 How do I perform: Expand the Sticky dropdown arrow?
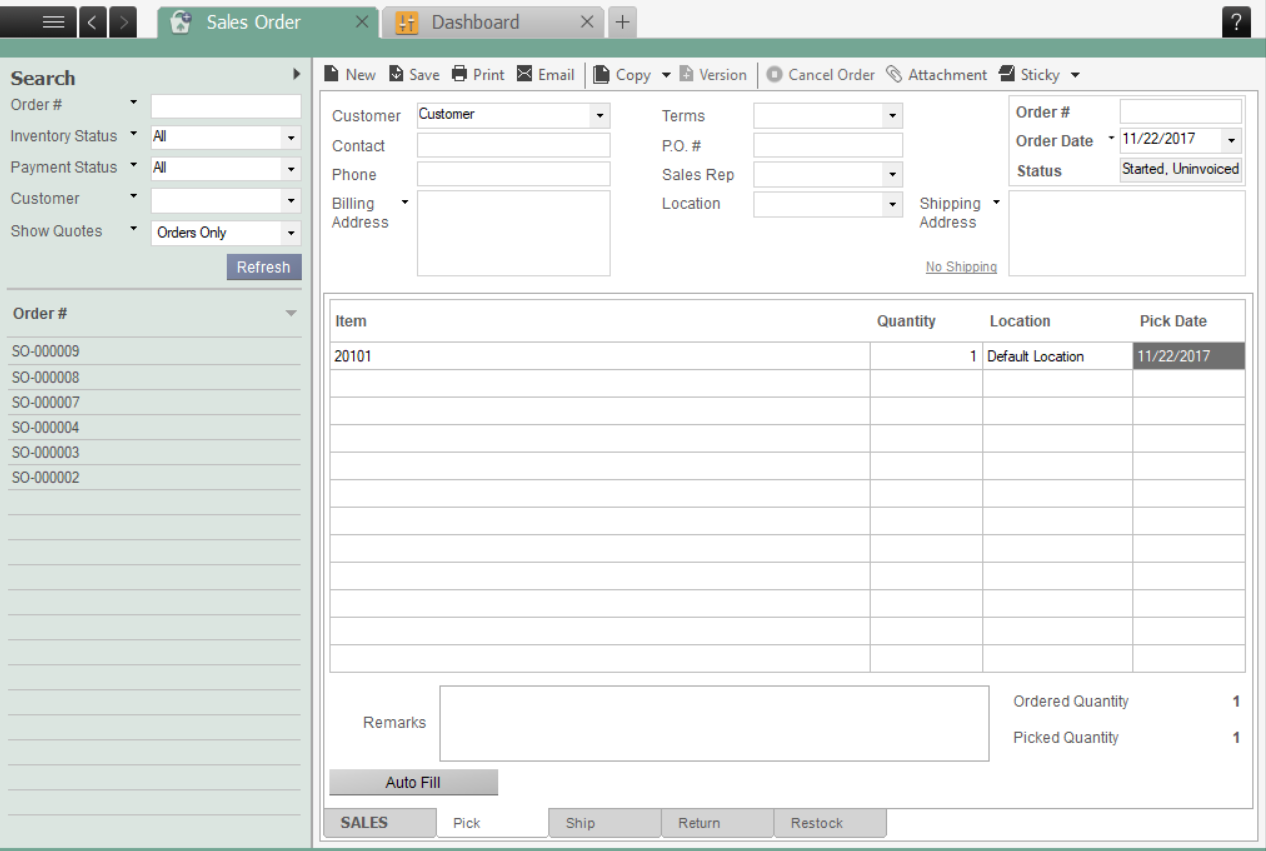[1075, 75]
